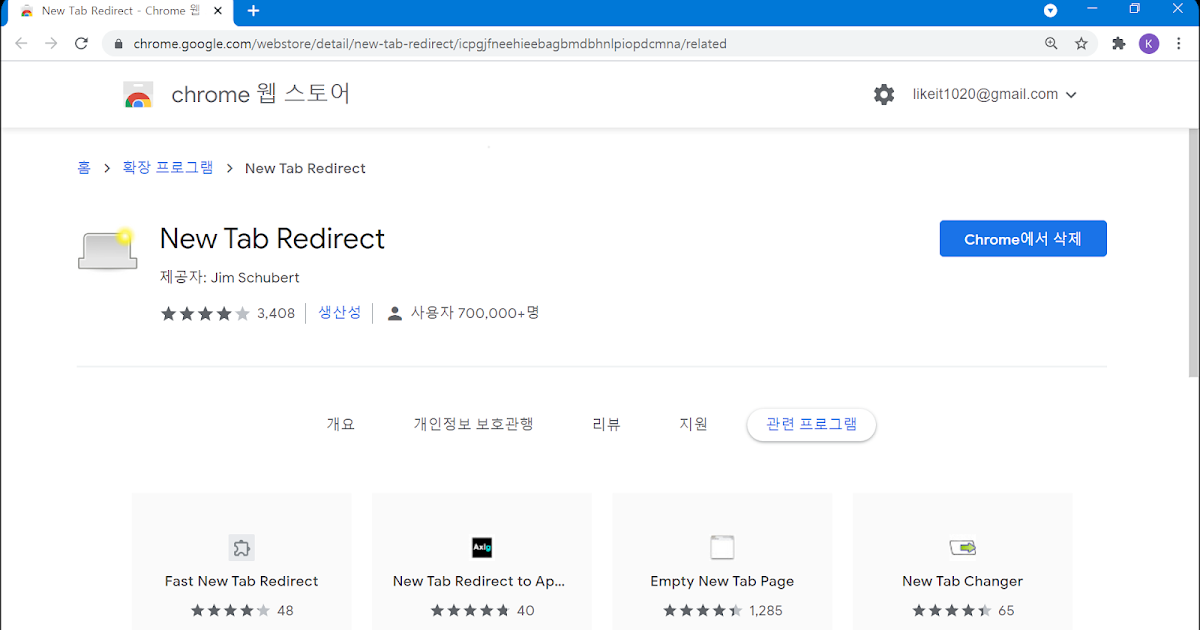Viewport: 1200px width, 630px height.
Task: Click the Chrome에서 삭제 button
Action: [x=1023, y=238]
